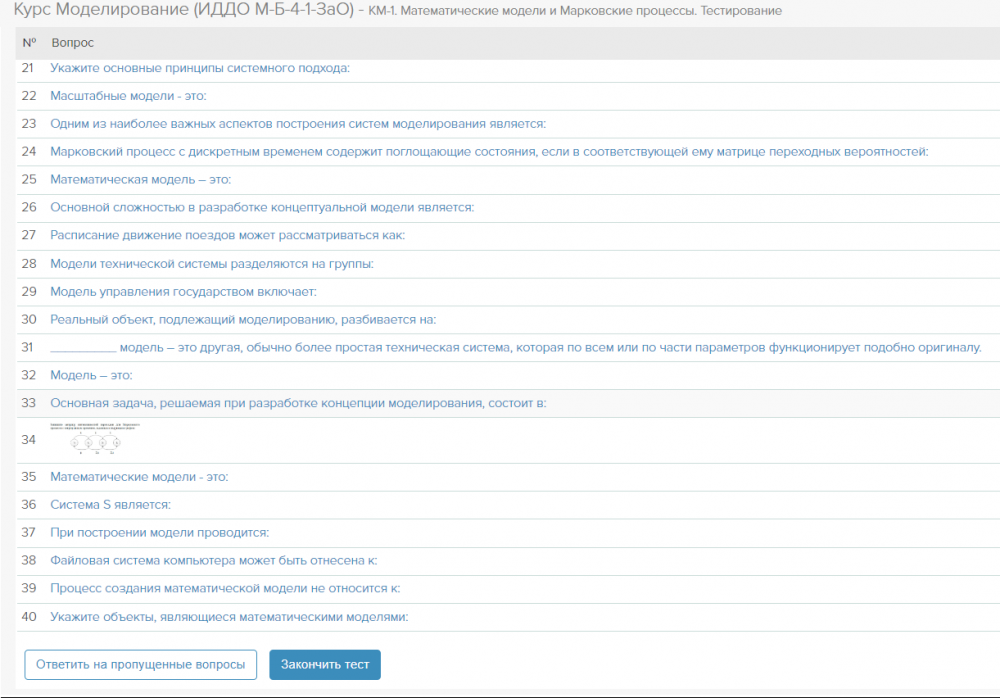Open question 39 about процесс создания математической модели
1000x698 pixels.
pyautogui.click(x=225, y=588)
